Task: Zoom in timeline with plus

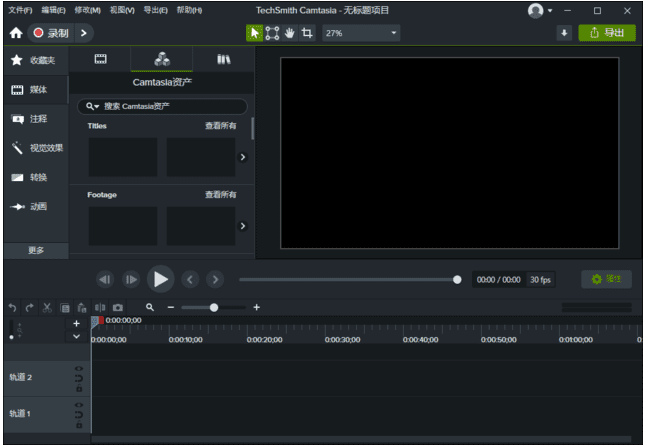Action: point(256,307)
